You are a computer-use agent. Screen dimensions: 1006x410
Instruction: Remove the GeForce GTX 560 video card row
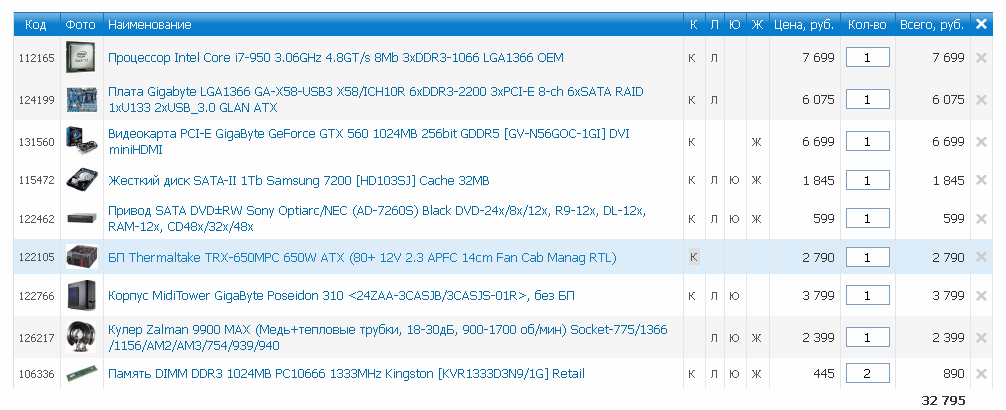click(981, 142)
